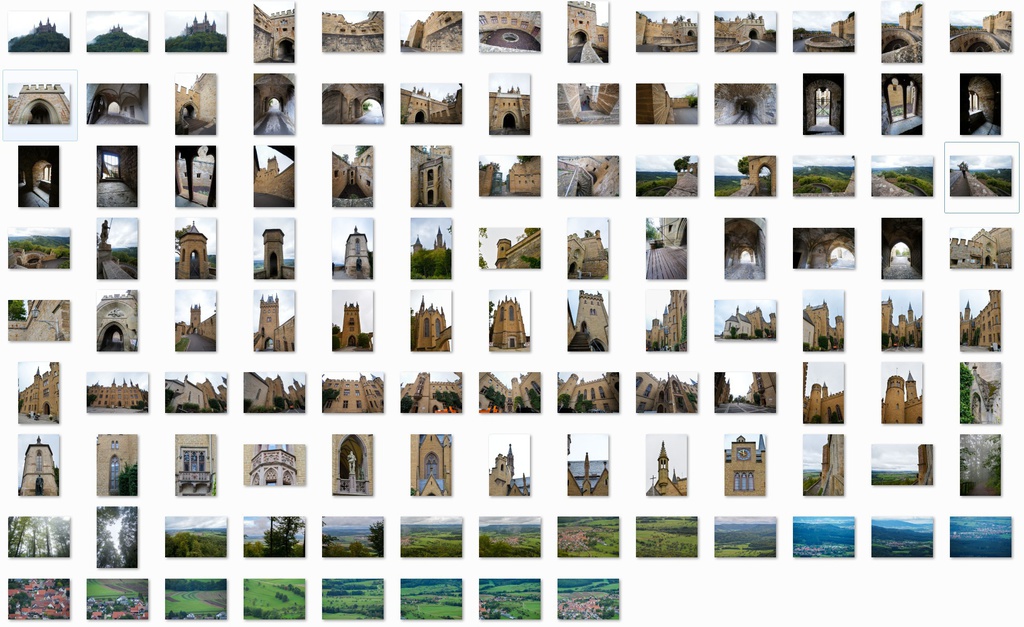The height and width of the screenshot is (627, 1024).
Task: Open the statue silhouette against sky photo
Action: coord(118,249)
